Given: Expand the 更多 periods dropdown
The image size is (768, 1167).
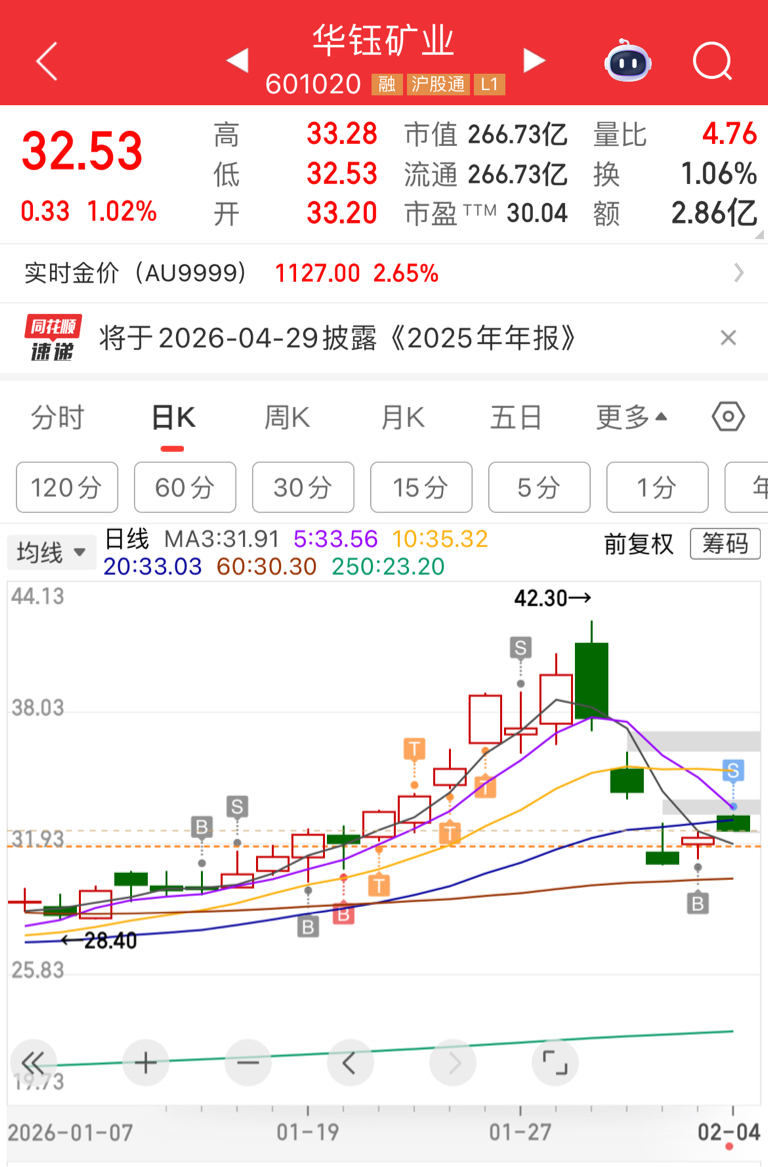Looking at the screenshot, I should [631, 418].
